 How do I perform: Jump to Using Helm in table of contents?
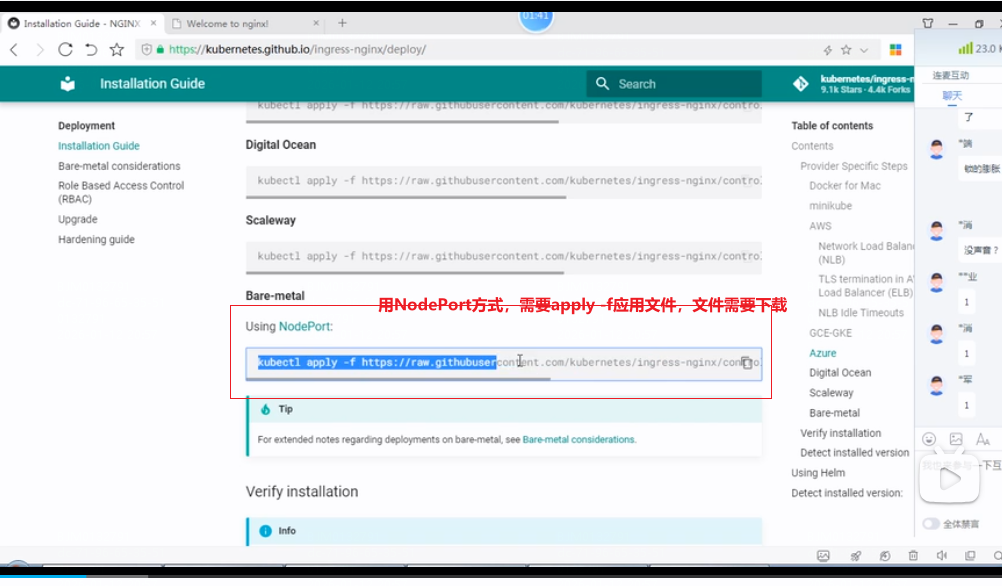point(818,473)
